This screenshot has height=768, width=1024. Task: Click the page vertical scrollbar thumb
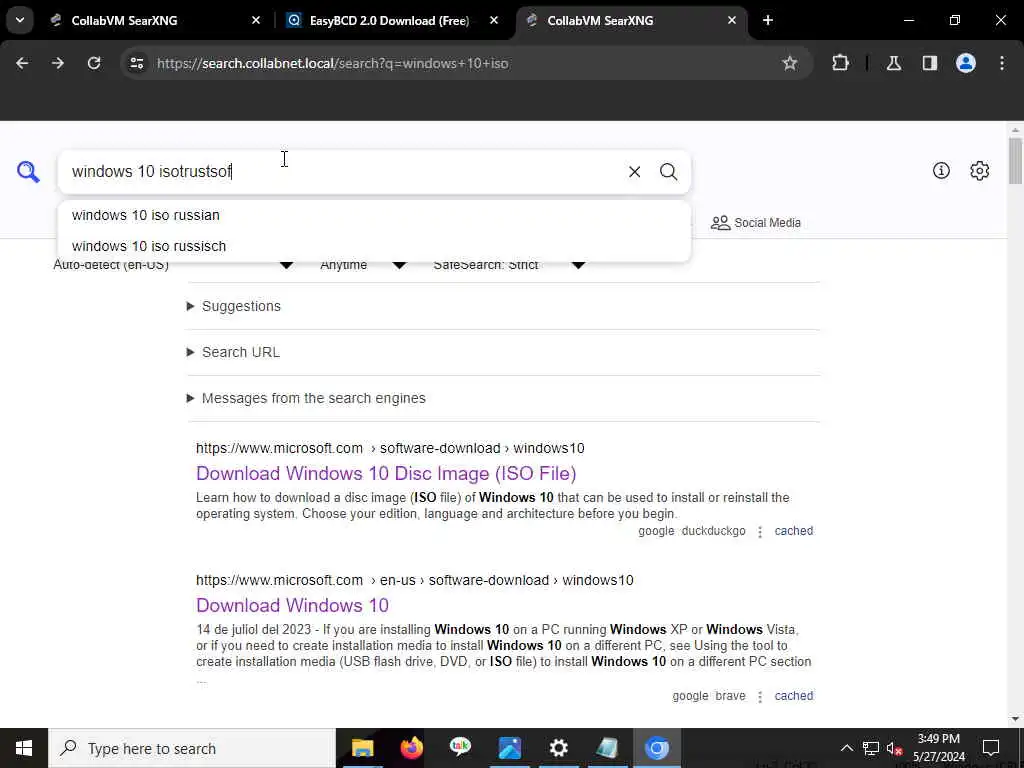[1015, 161]
